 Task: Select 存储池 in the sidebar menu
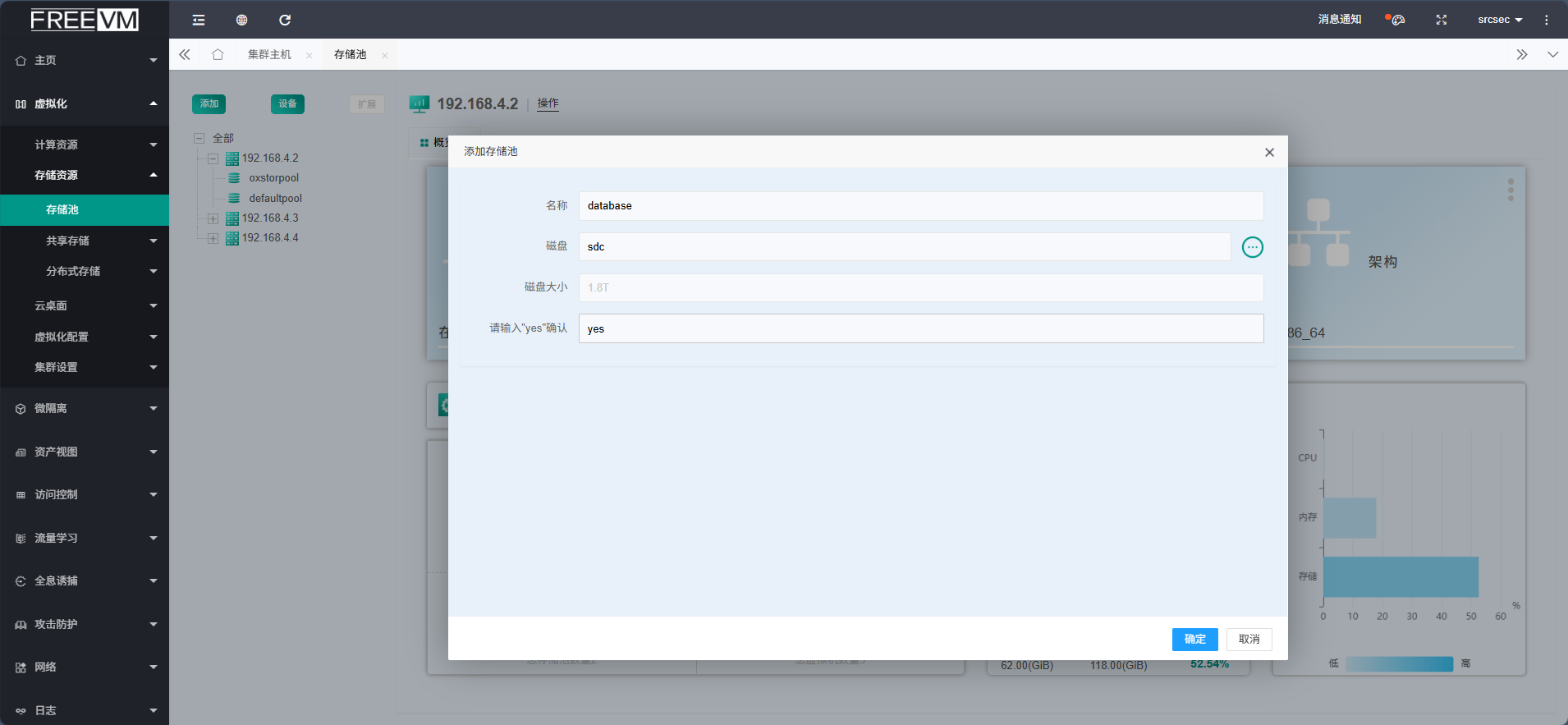(62, 210)
